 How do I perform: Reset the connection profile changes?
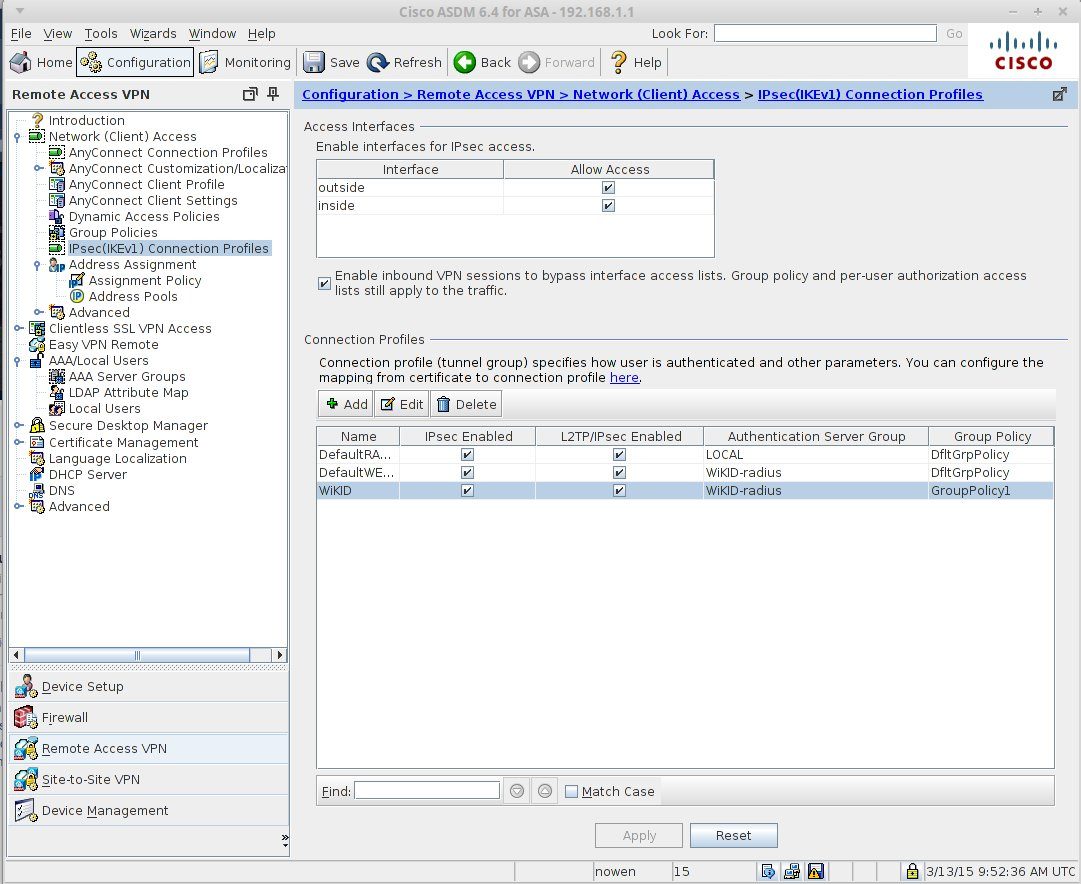733,835
